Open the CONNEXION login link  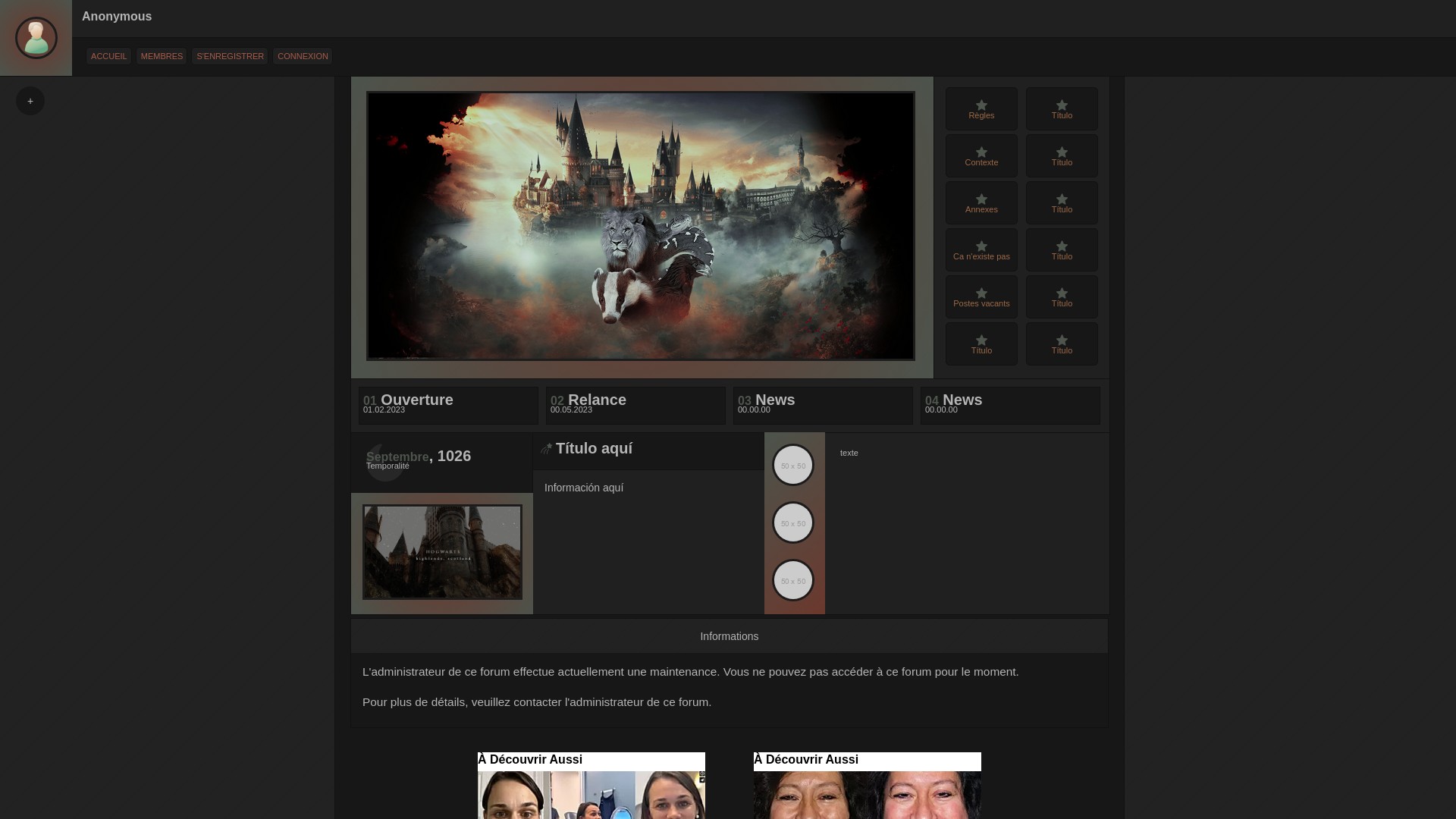coord(303,56)
